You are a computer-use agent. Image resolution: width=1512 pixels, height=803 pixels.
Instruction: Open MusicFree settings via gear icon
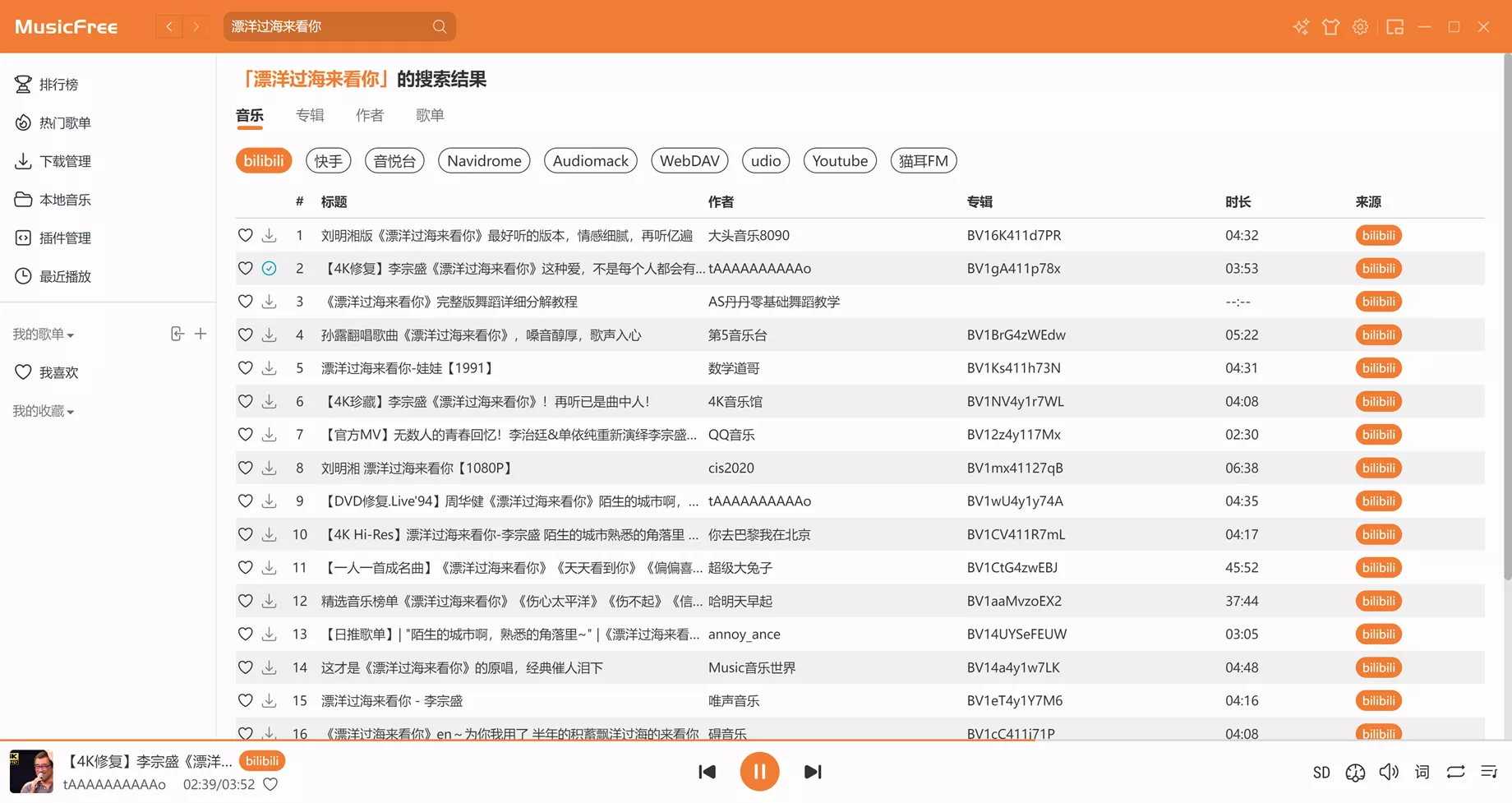click(x=1360, y=26)
